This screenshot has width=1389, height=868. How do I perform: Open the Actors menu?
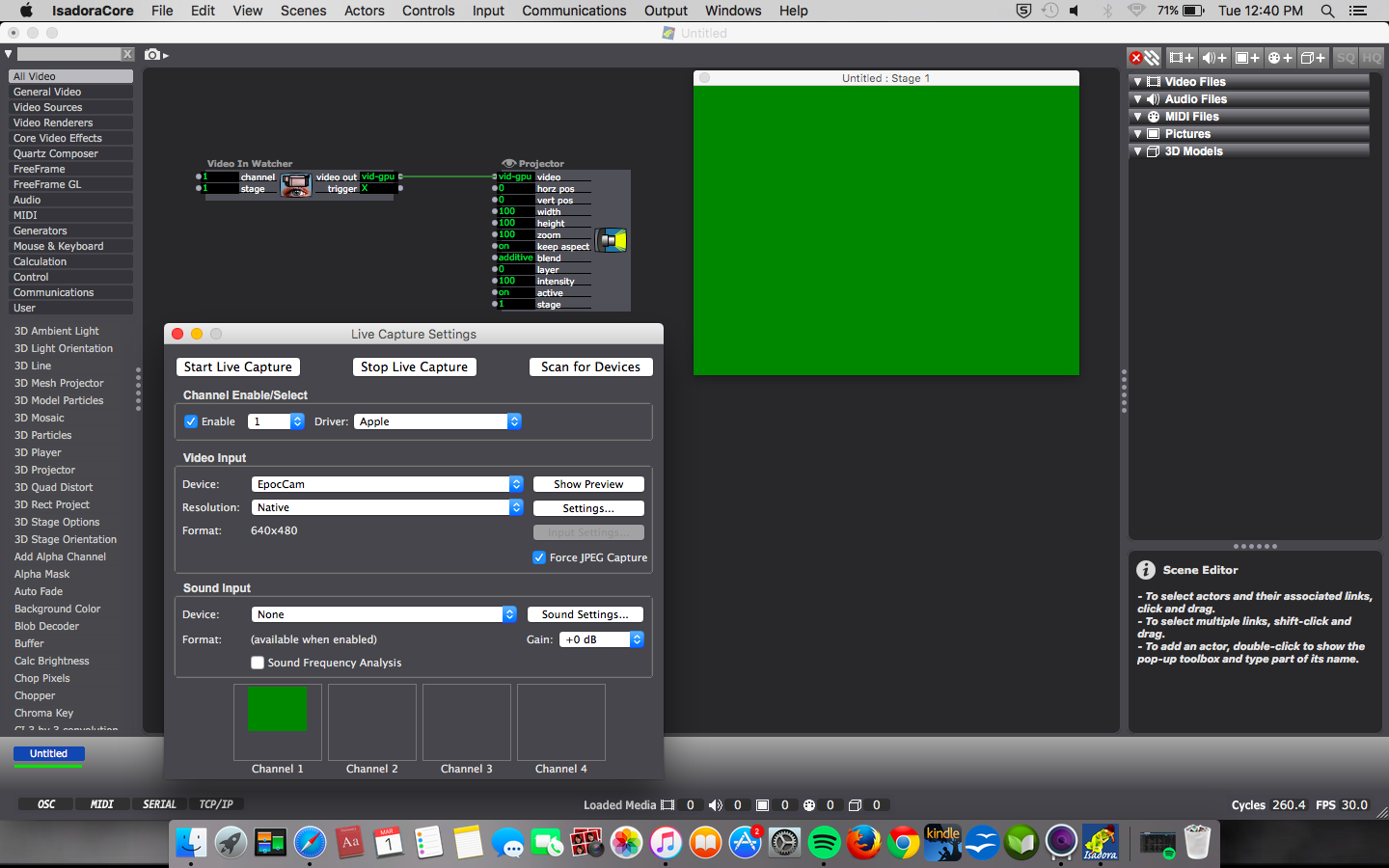pos(365,11)
